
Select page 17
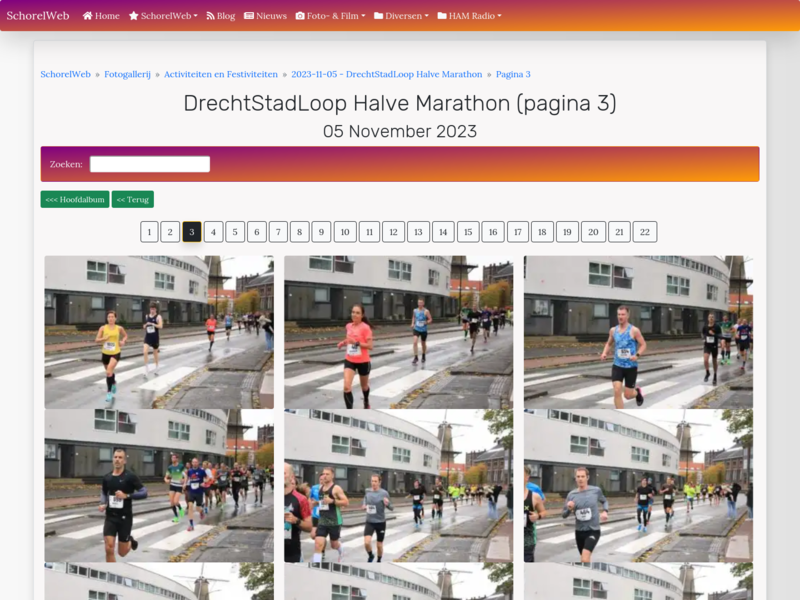(518, 232)
